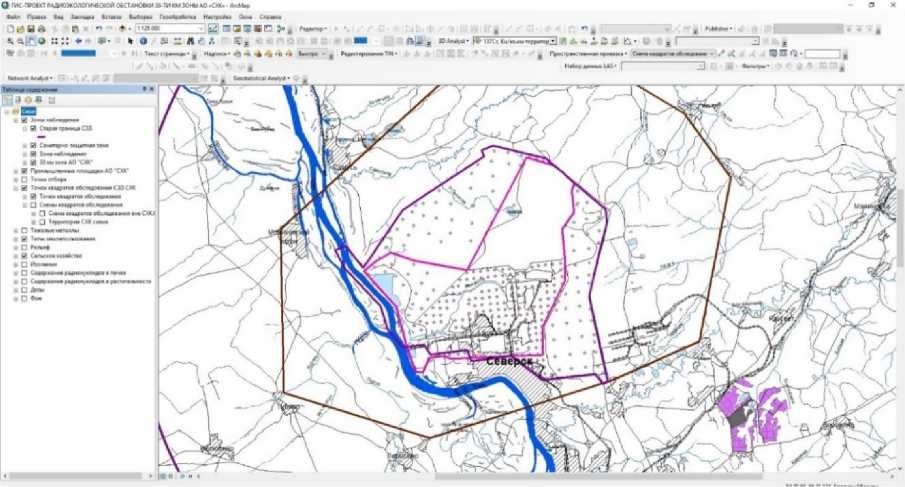Click the Full Extent globe icon
Image resolution: width=905 pixels, height=487 pixels.
tap(42, 41)
